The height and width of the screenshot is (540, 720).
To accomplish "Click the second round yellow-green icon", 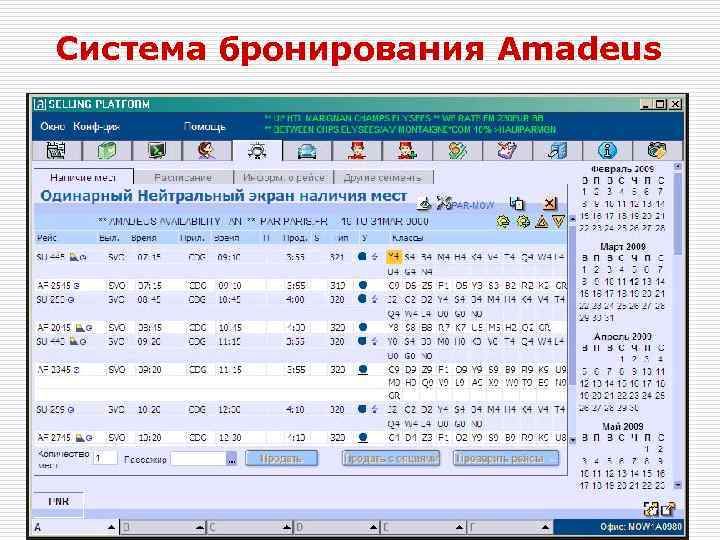I will [x=523, y=222].
